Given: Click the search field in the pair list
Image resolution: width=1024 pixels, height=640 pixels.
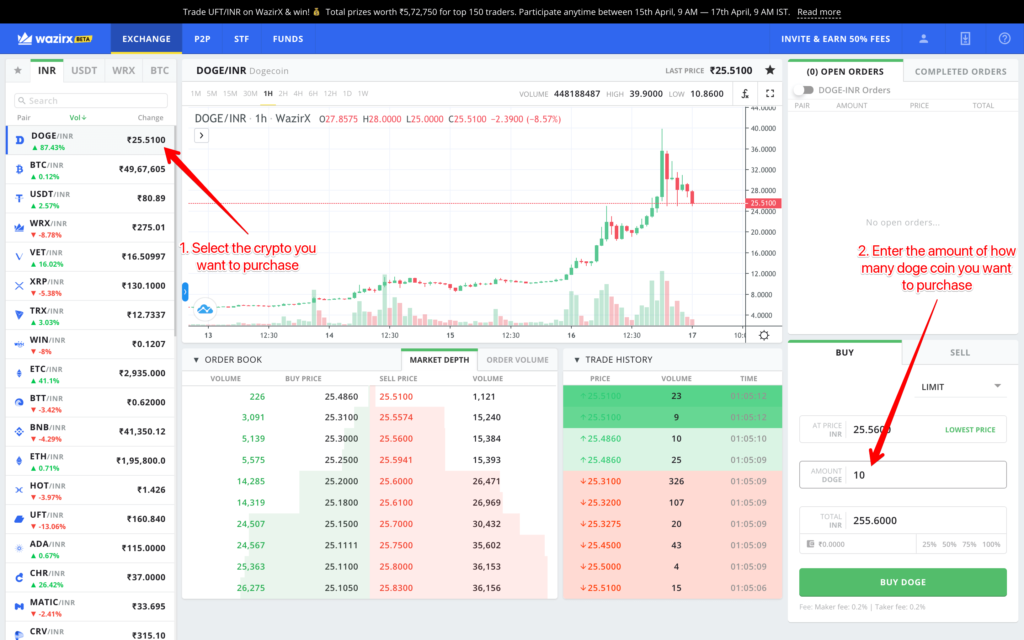Looking at the screenshot, I should pyautogui.click(x=90, y=98).
